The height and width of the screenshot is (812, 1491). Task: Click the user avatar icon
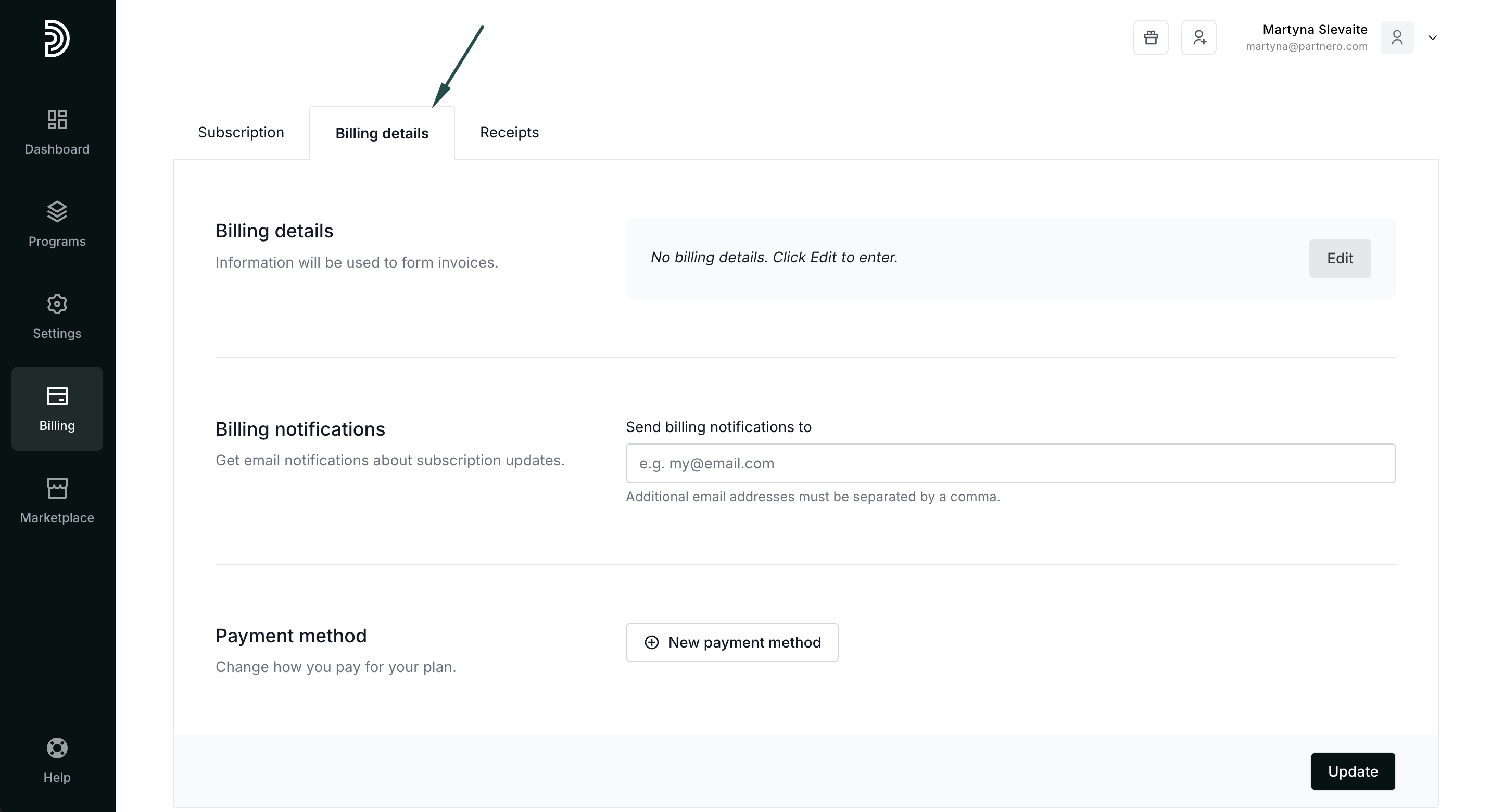pos(1397,37)
